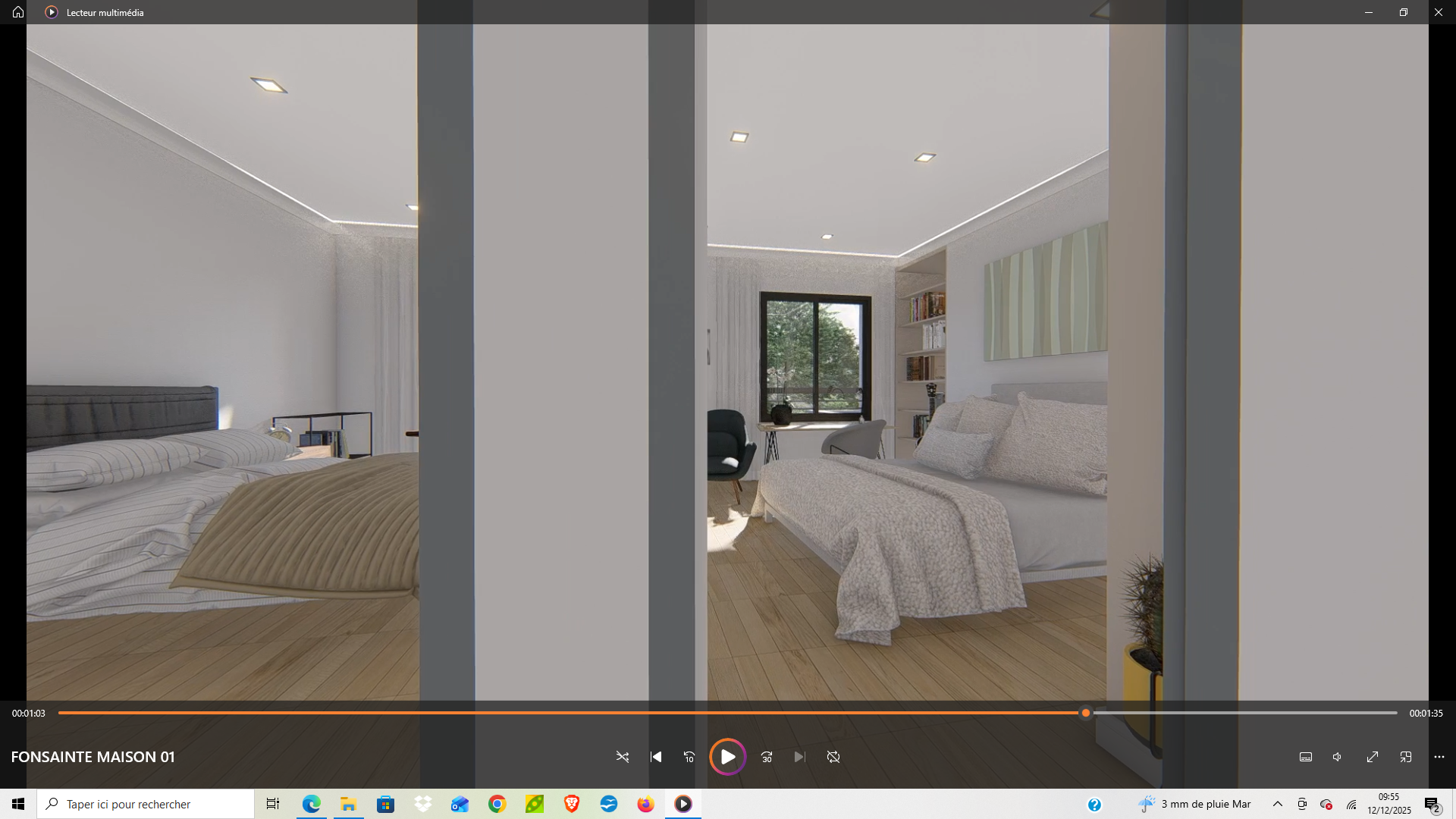Go to the previous track
The height and width of the screenshot is (819, 1456).
click(656, 757)
